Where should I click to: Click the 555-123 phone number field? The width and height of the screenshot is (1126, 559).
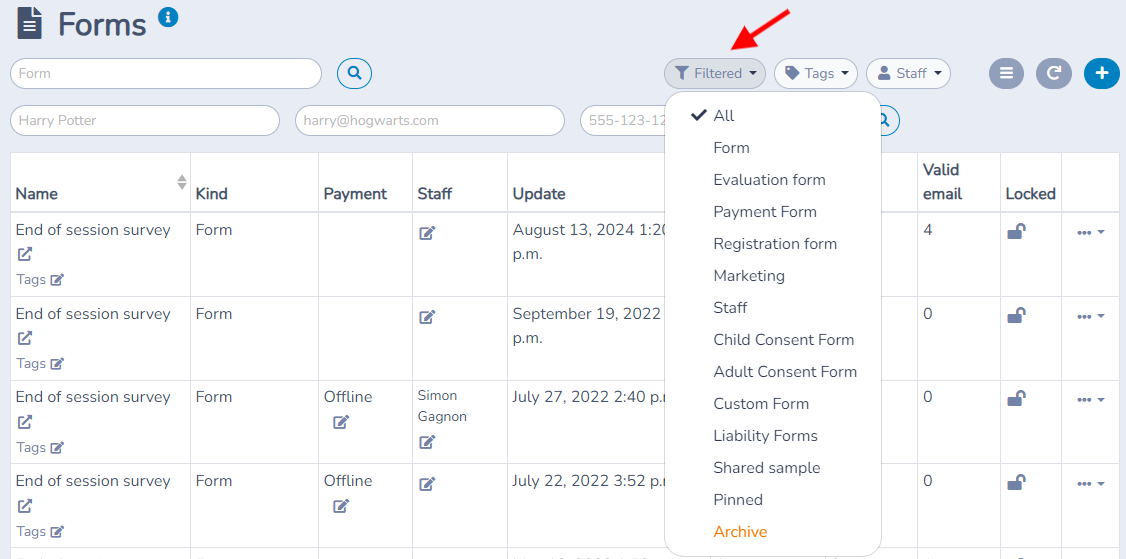623,120
